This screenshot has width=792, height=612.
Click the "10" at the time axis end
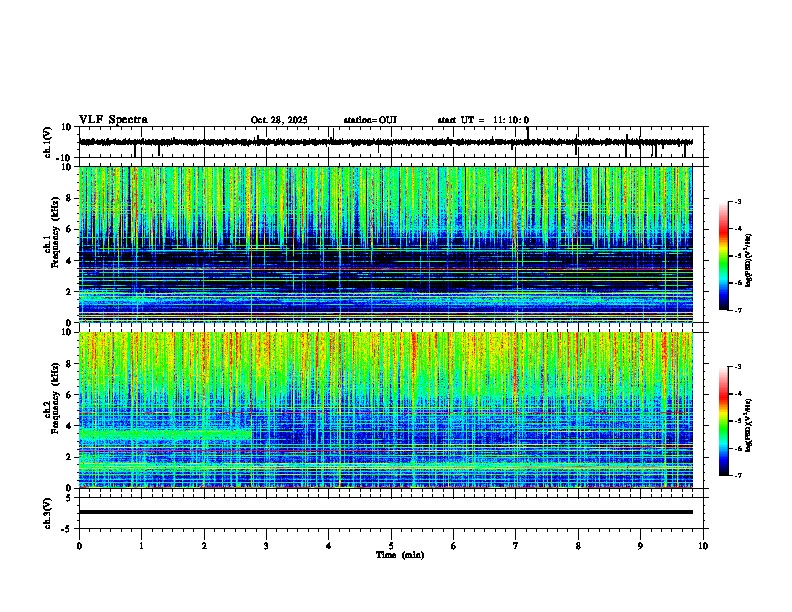click(x=703, y=546)
